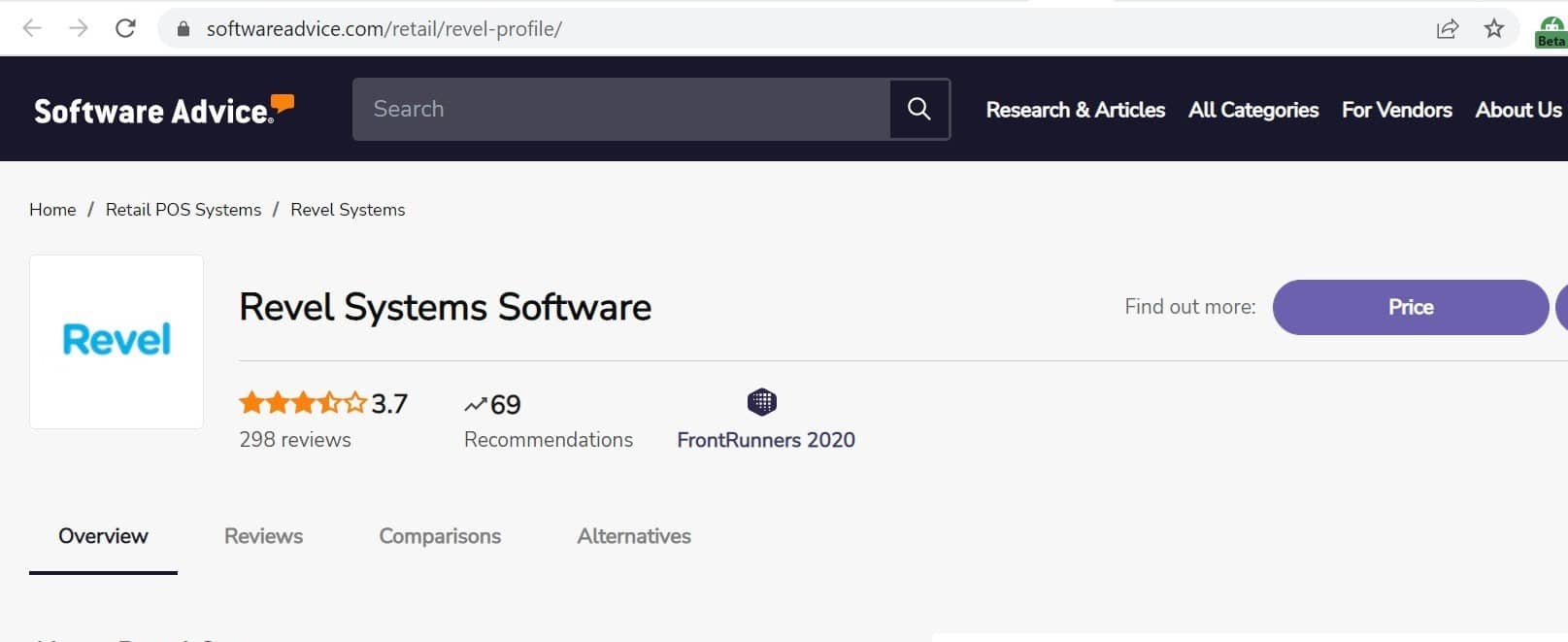Click the Revel logo thumbnail

(117, 341)
